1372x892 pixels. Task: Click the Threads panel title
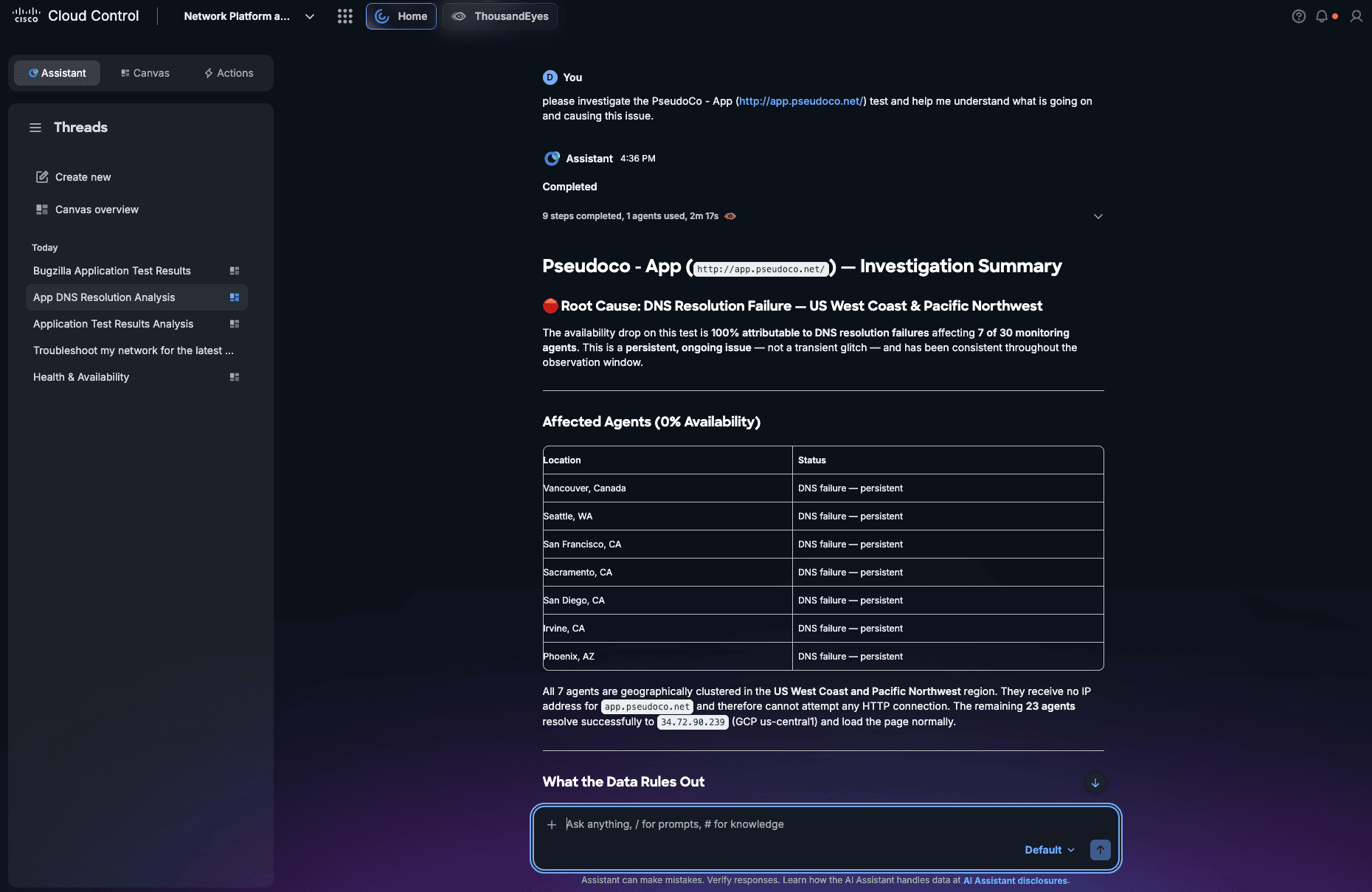(80, 128)
